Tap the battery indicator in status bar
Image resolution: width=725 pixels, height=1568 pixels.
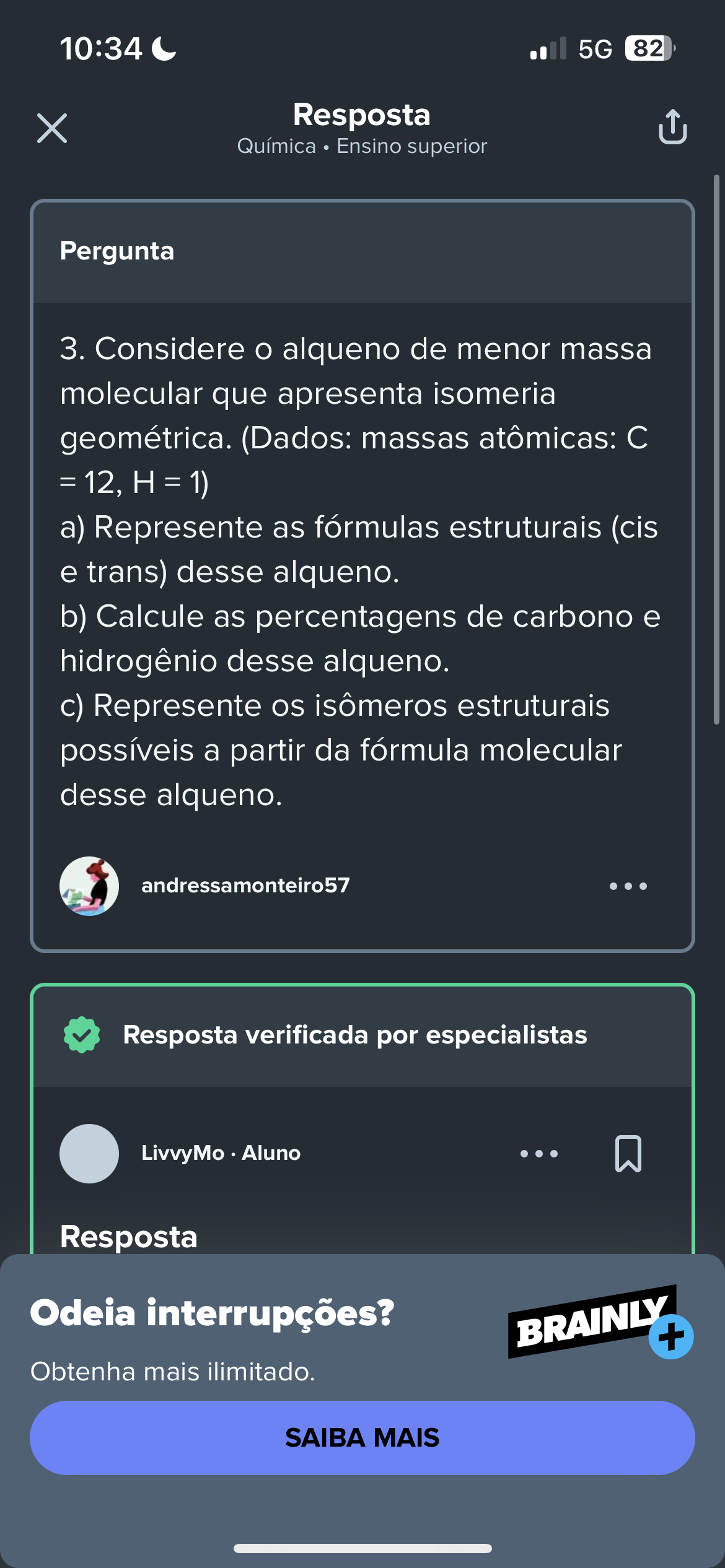649,48
